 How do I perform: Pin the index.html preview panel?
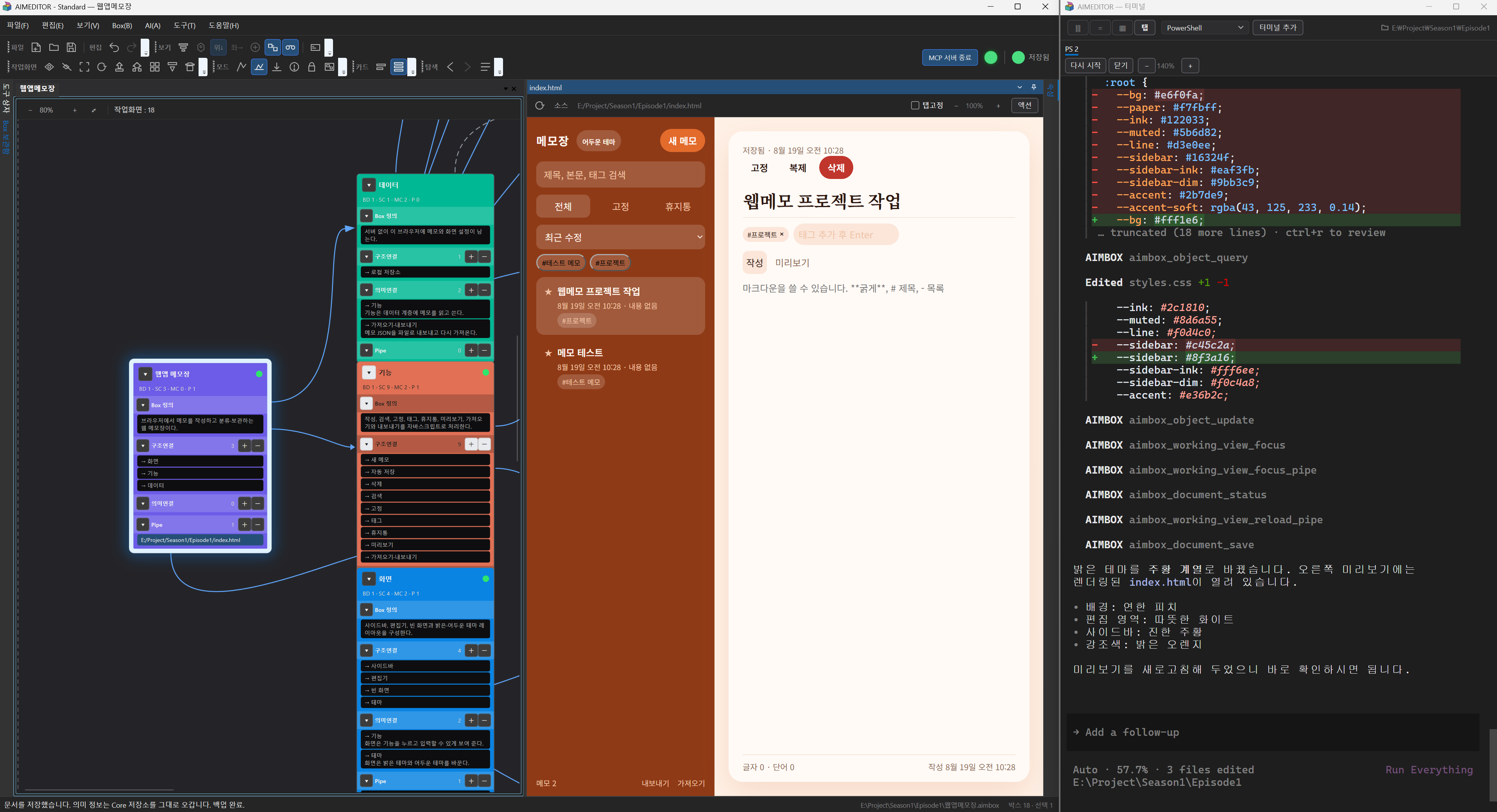[x=1034, y=87]
